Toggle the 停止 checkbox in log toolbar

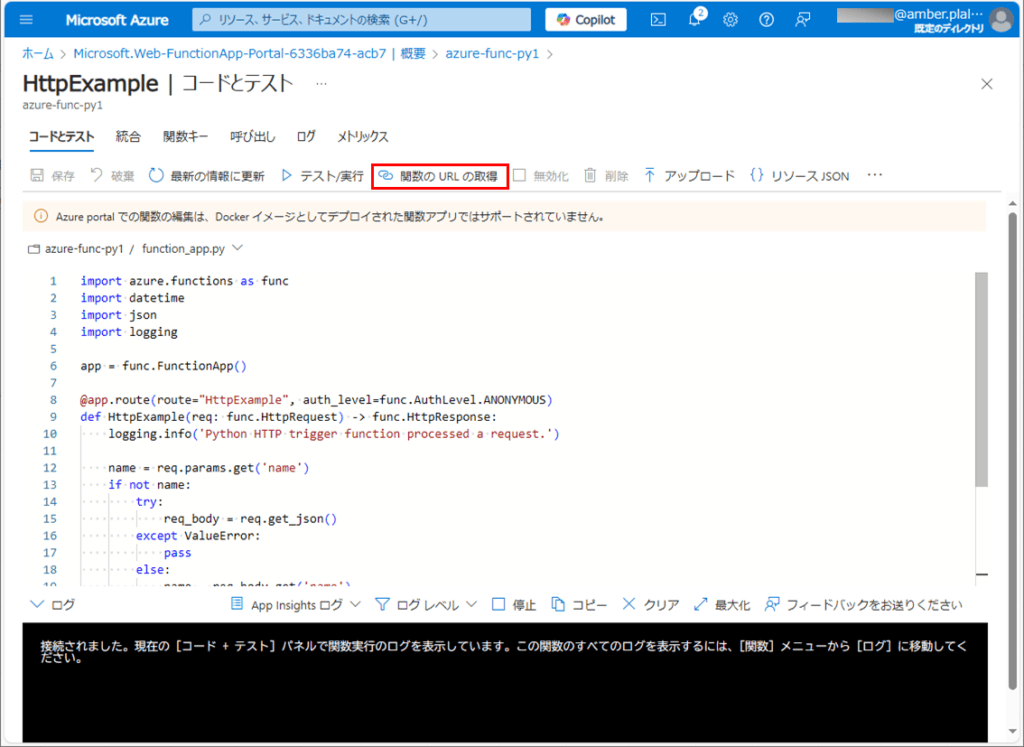pyautogui.click(x=499, y=605)
